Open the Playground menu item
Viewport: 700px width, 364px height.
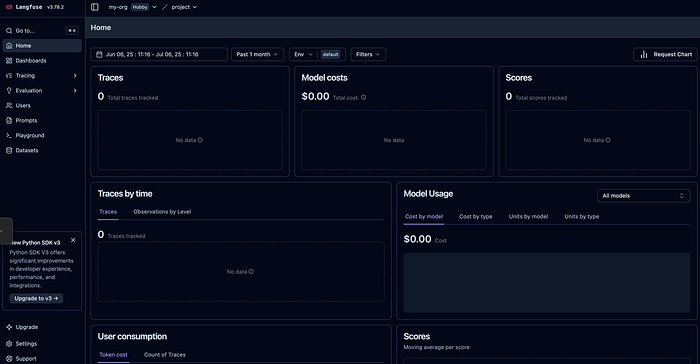(x=42, y=135)
